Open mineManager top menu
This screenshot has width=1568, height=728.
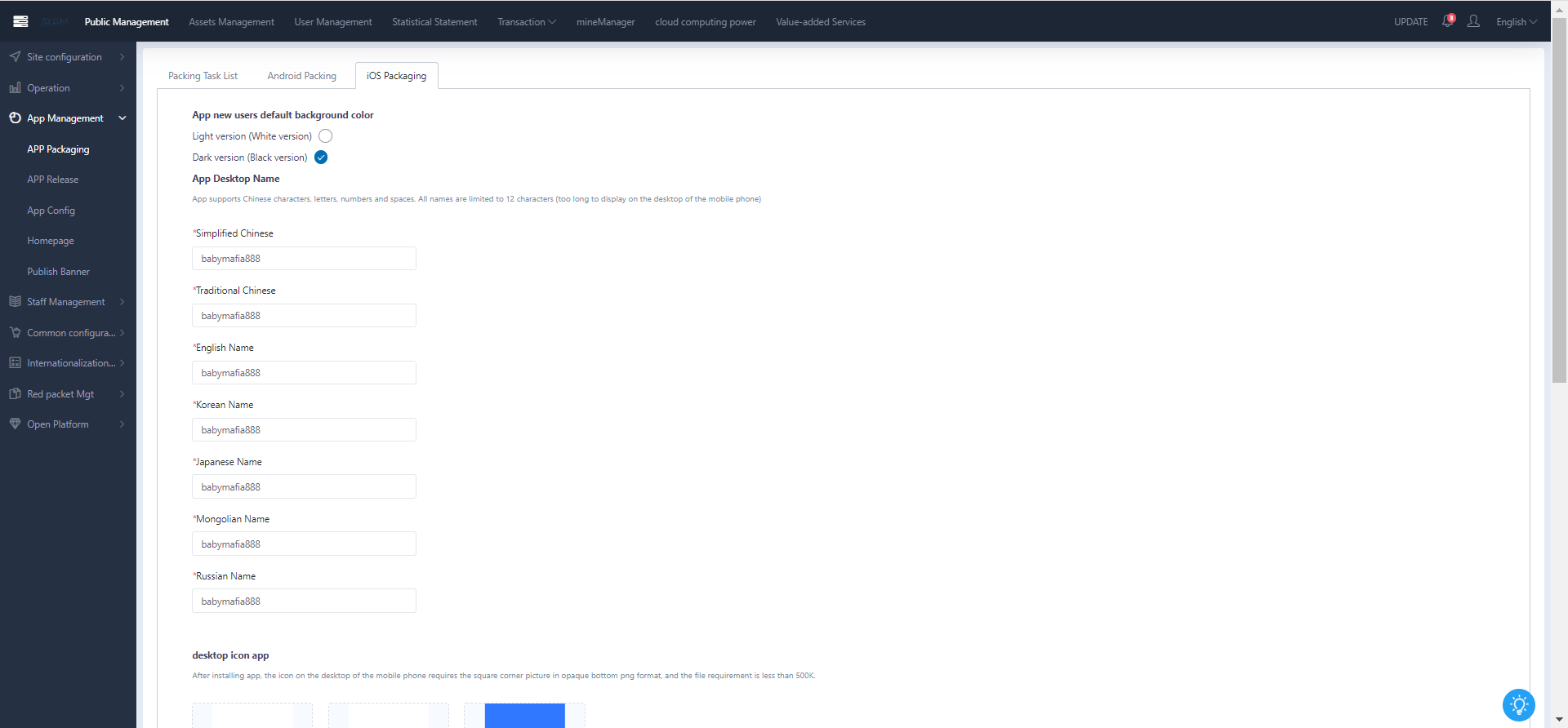[x=605, y=22]
